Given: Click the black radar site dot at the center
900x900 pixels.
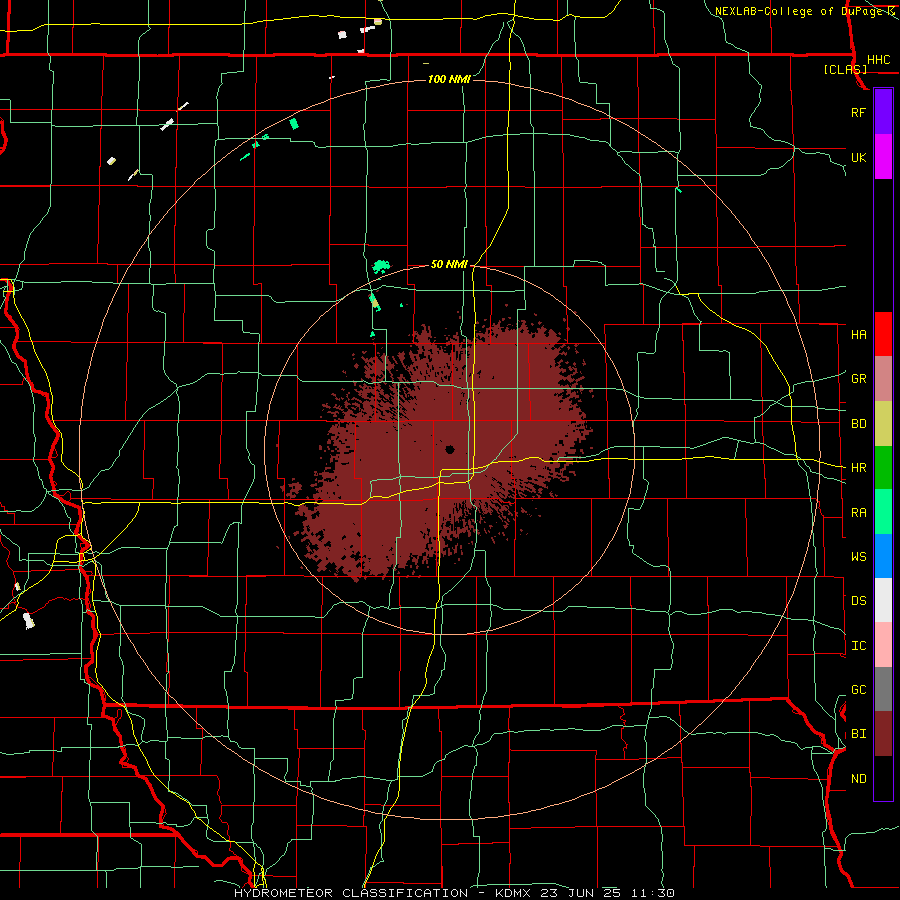Looking at the screenshot, I should pos(449,450).
